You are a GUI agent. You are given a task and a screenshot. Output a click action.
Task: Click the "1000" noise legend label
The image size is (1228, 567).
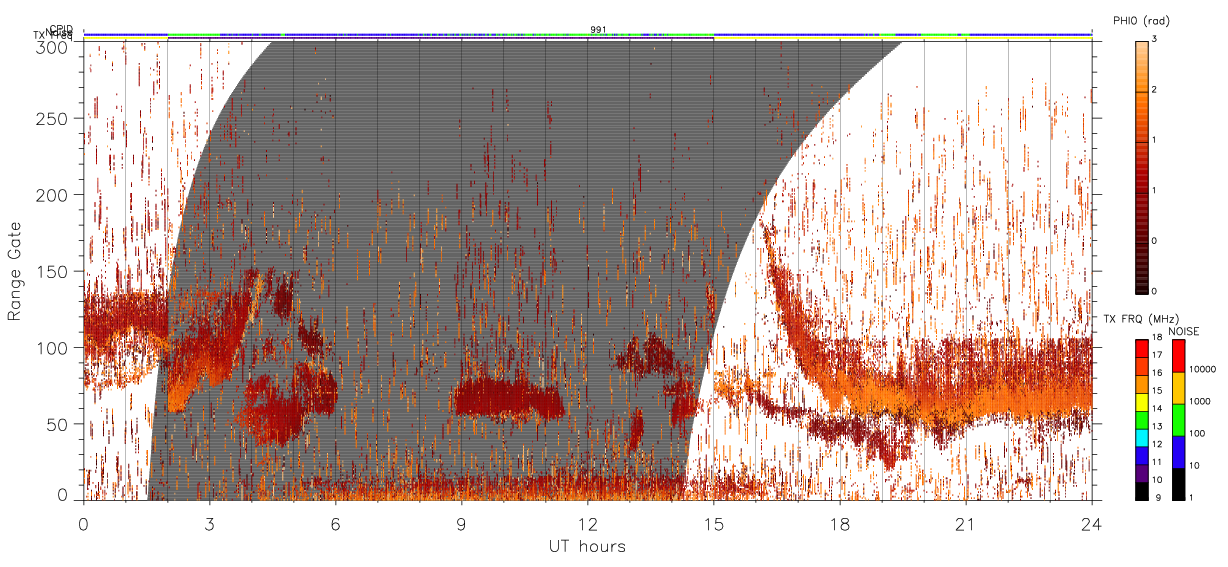(x=1200, y=401)
